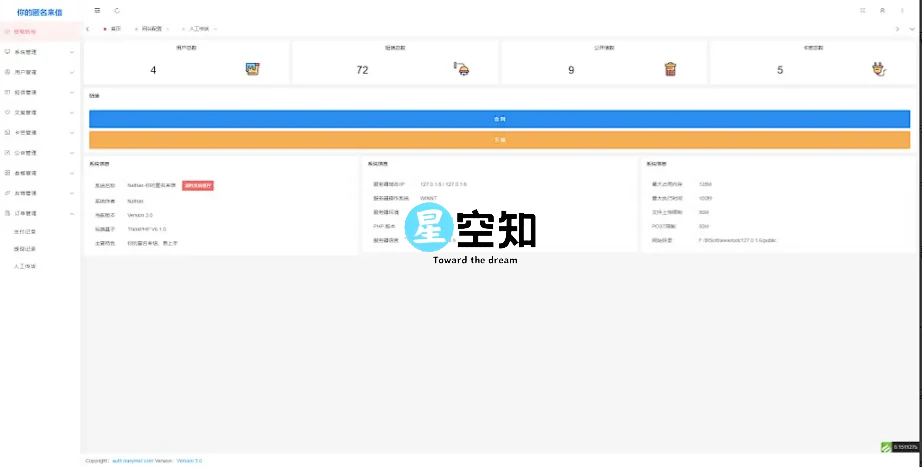Screen dimensions: 922x467
Task: Click the icon of the highlighted red sidebar item
Action: 7,32
